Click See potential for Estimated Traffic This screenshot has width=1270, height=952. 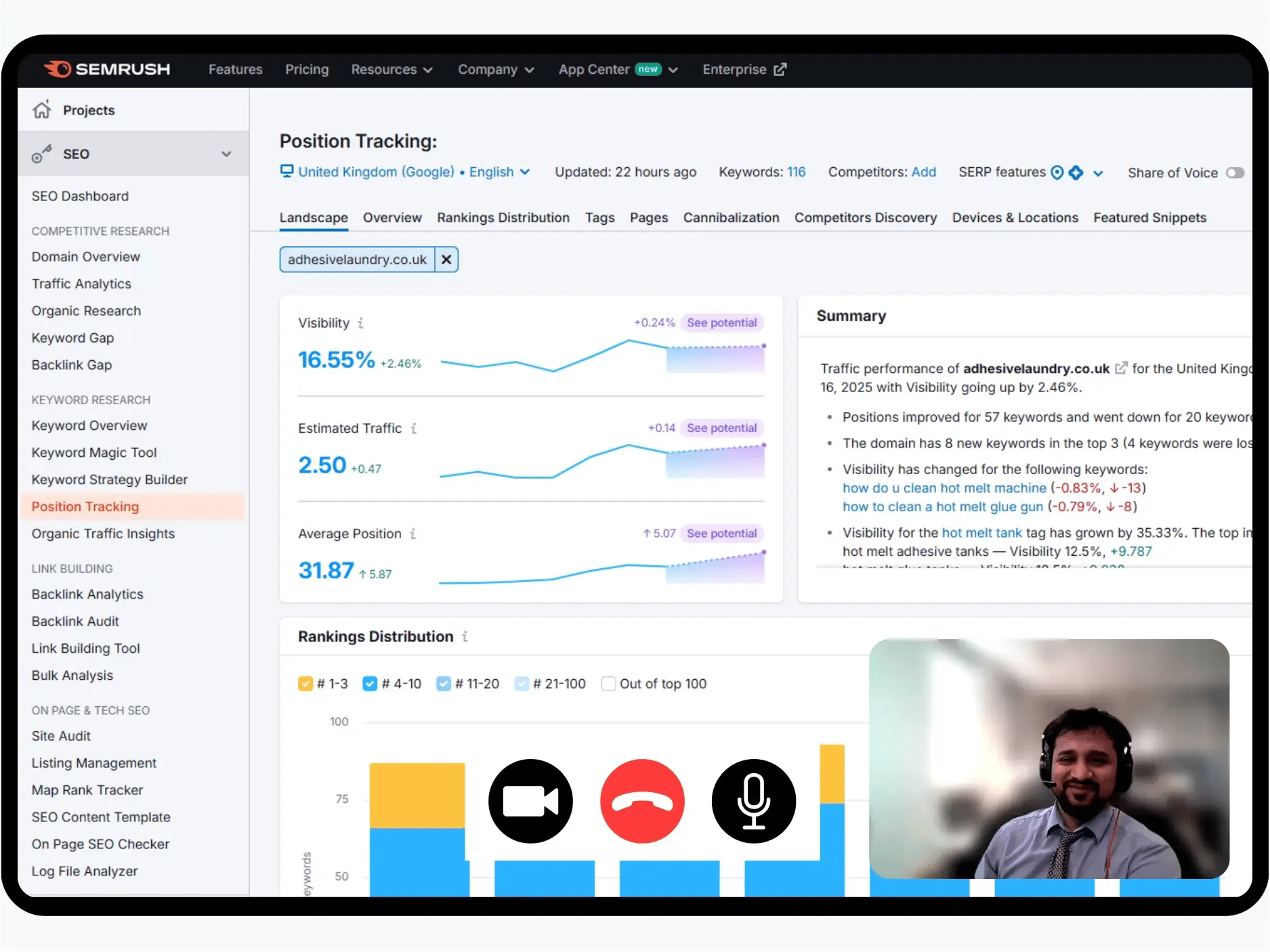721,428
